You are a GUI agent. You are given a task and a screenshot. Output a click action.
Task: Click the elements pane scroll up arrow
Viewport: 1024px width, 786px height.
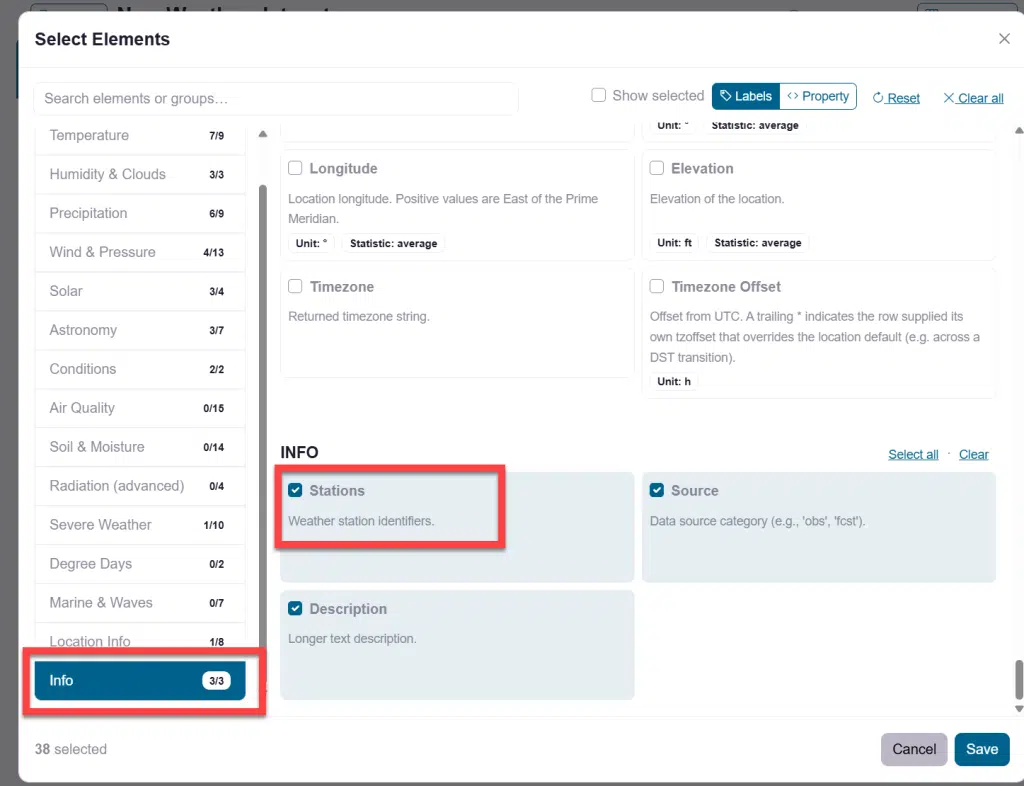click(1019, 131)
